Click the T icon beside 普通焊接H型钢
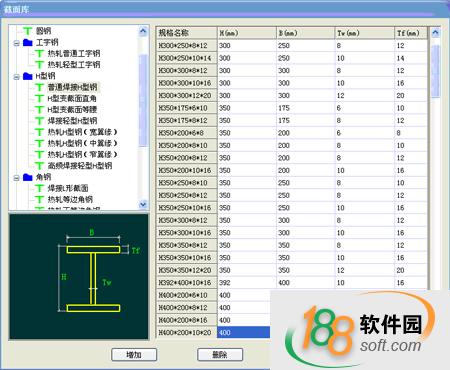Viewport: 450px width, 370px height. coord(39,87)
